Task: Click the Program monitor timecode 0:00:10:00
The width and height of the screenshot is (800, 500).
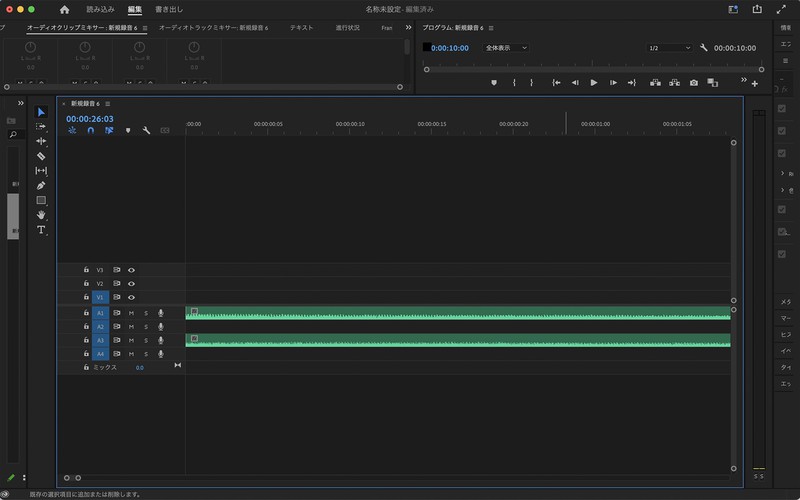Action: [449, 48]
